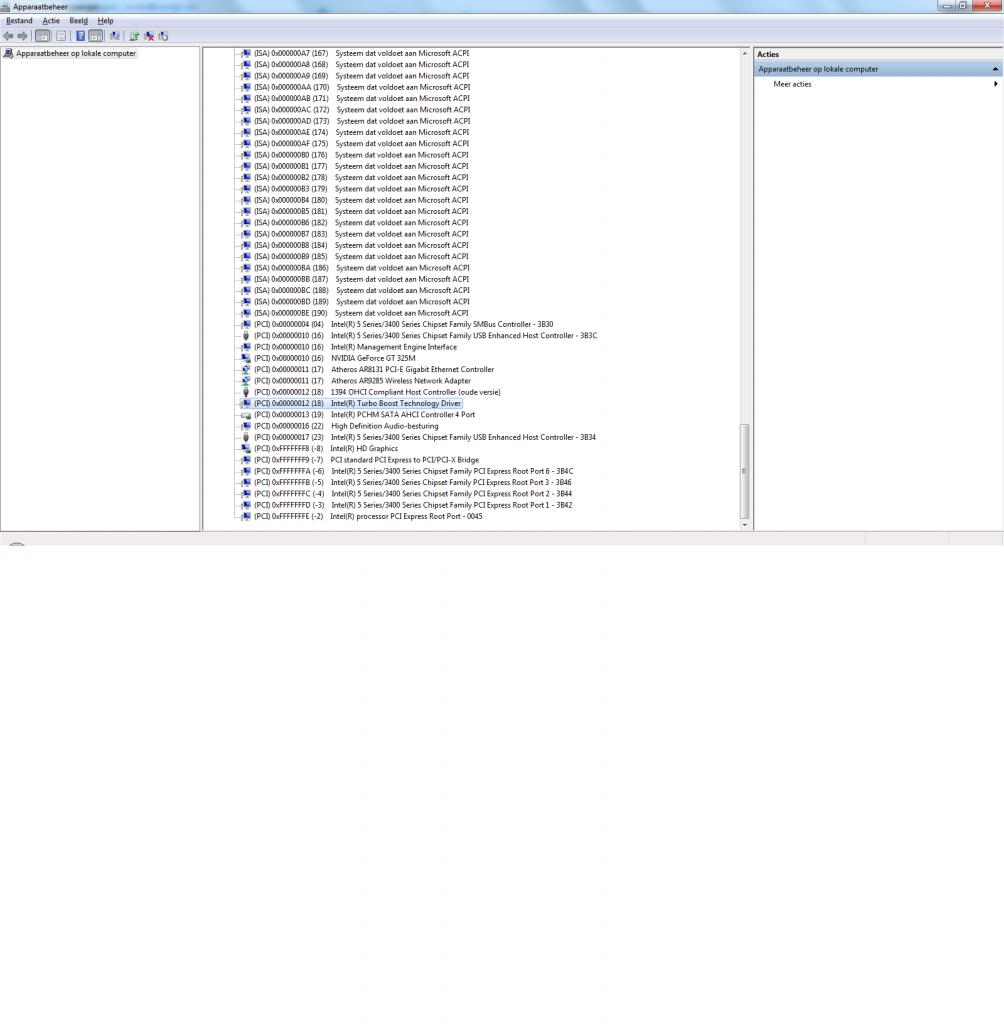Viewport: 1004px width, 1024px height.
Task: Toggle the Action pane toolbar icon
Action: tap(95, 37)
